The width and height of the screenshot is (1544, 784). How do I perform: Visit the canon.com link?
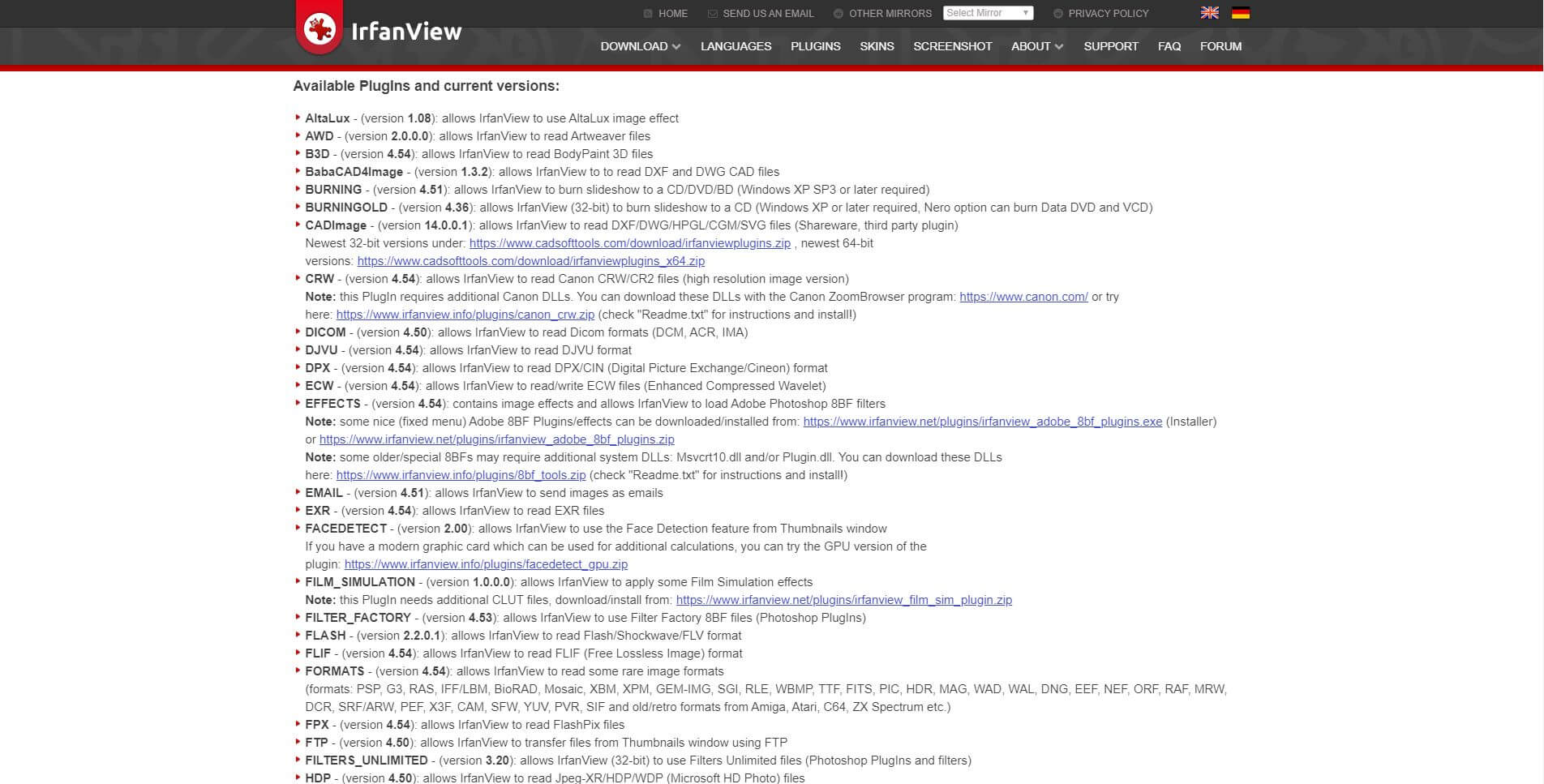click(x=1023, y=297)
